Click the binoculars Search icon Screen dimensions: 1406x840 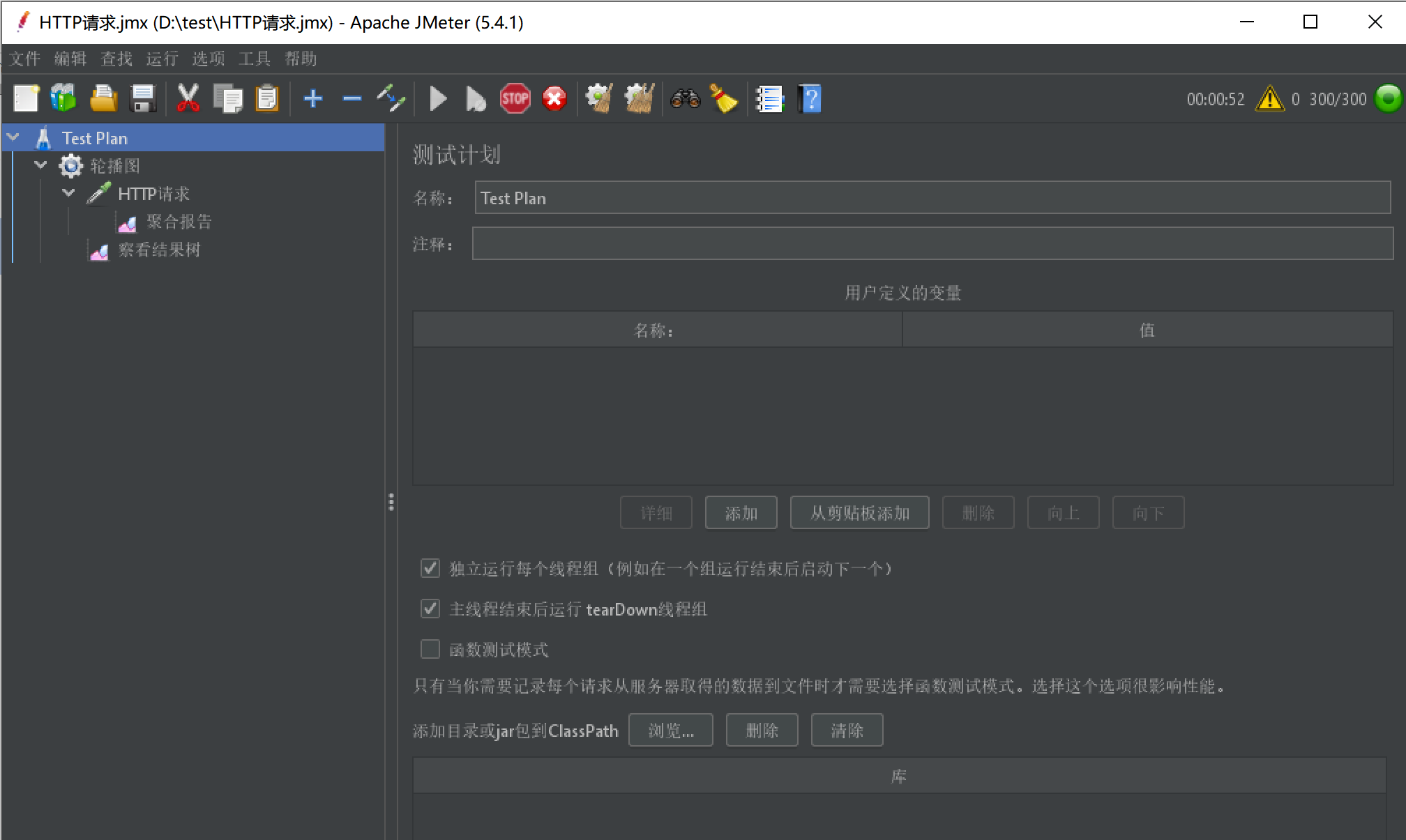pos(685,99)
